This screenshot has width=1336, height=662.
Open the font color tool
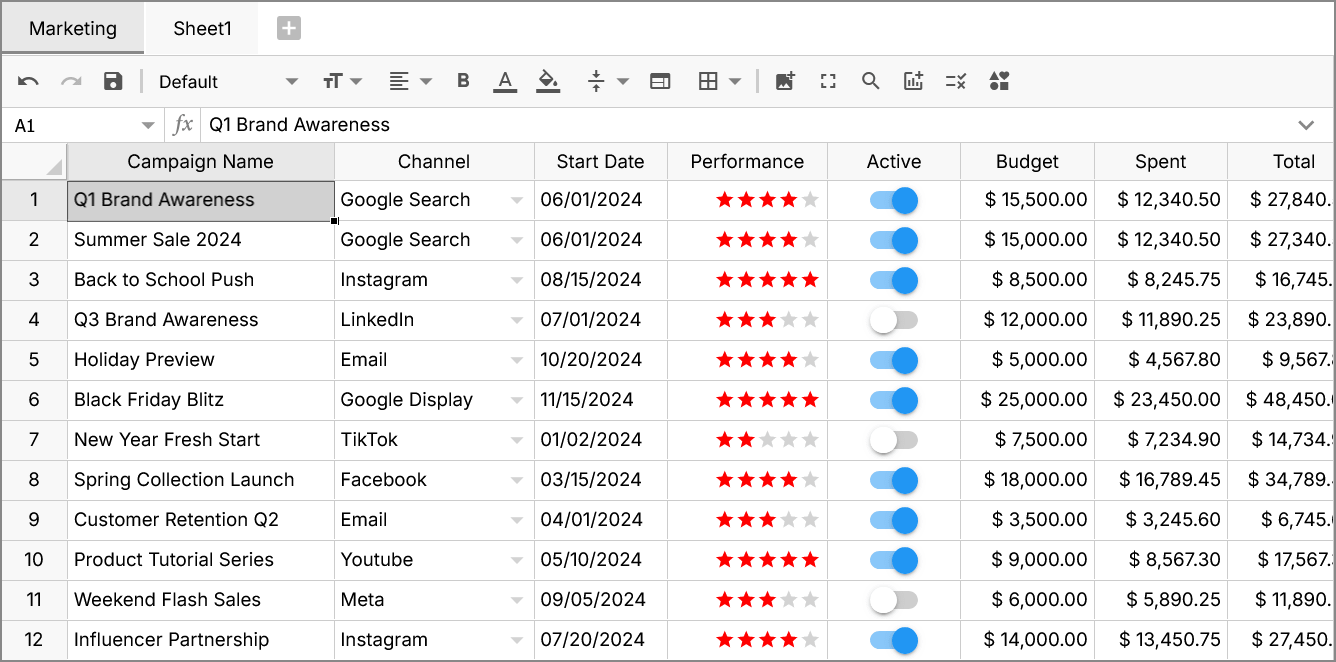505,82
